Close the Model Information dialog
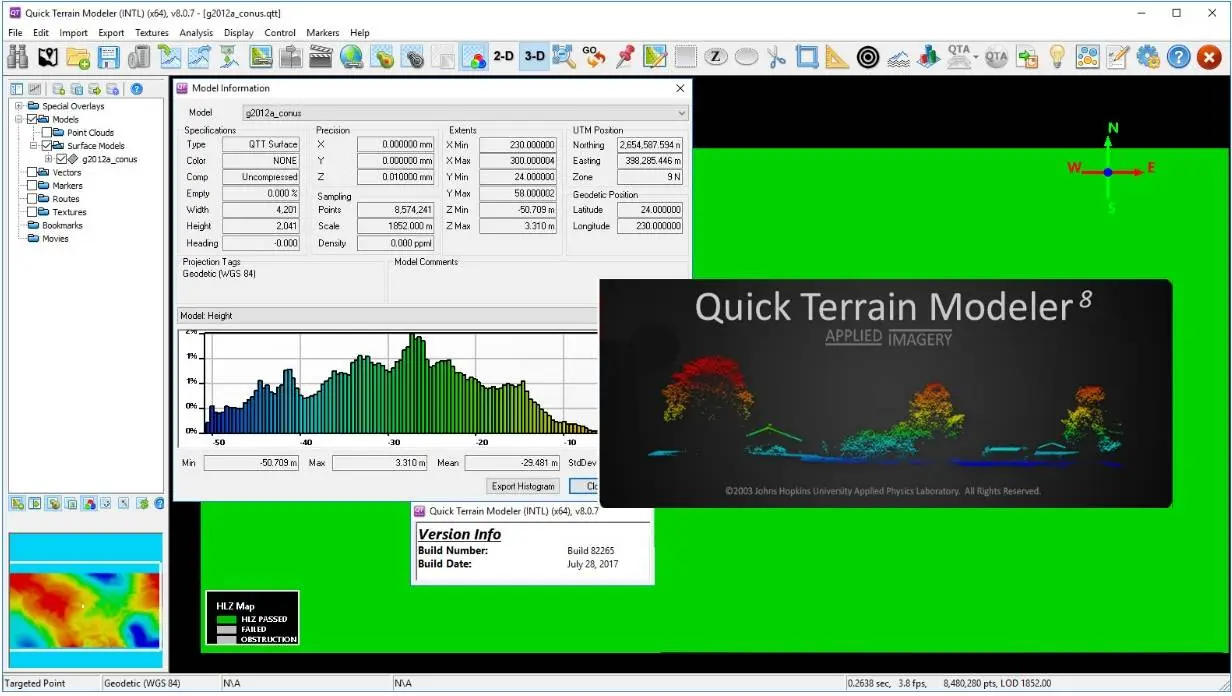Screen dimensions: 1232x696 pos(680,88)
